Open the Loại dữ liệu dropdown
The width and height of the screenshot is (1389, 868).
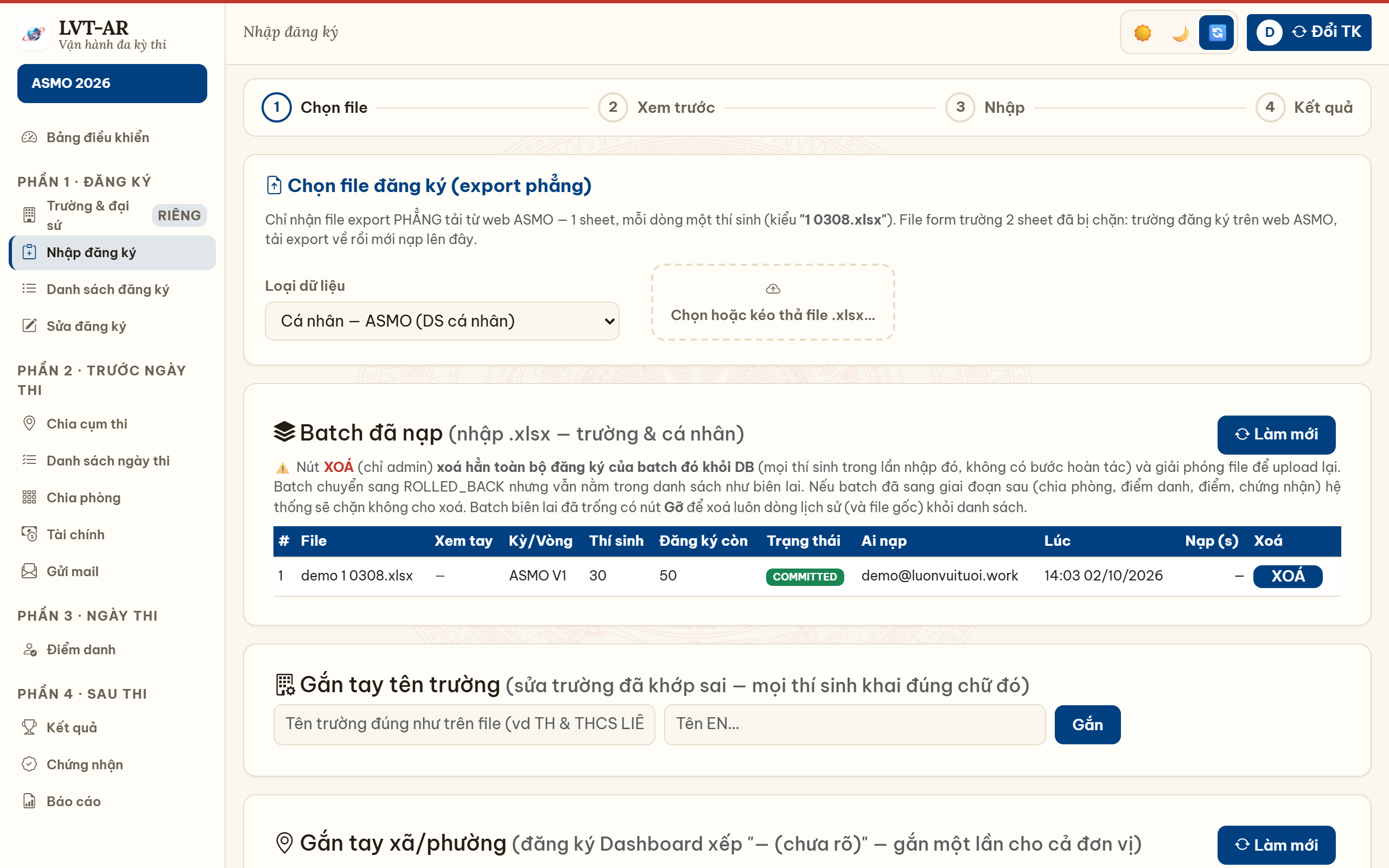[x=442, y=321]
